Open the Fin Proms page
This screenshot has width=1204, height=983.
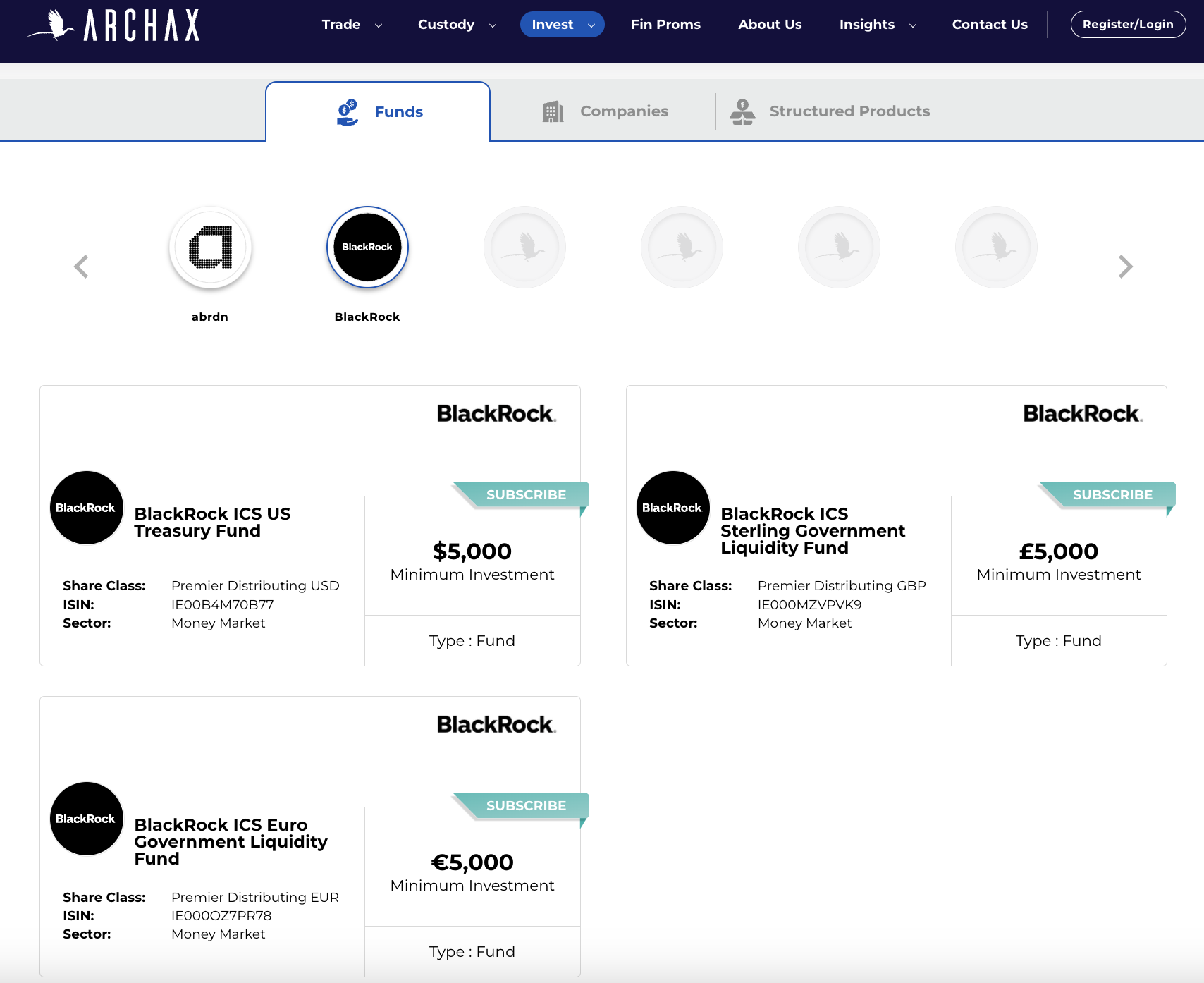(665, 25)
